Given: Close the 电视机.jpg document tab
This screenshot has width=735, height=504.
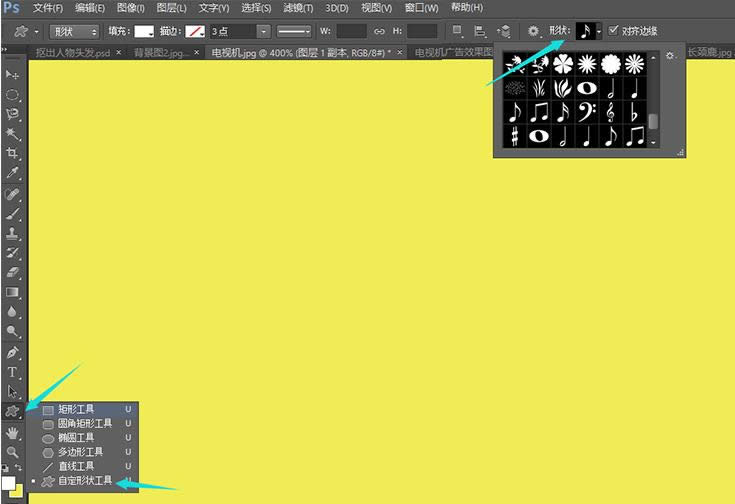Looking at the screenshot, I should [x=399, y=53].
